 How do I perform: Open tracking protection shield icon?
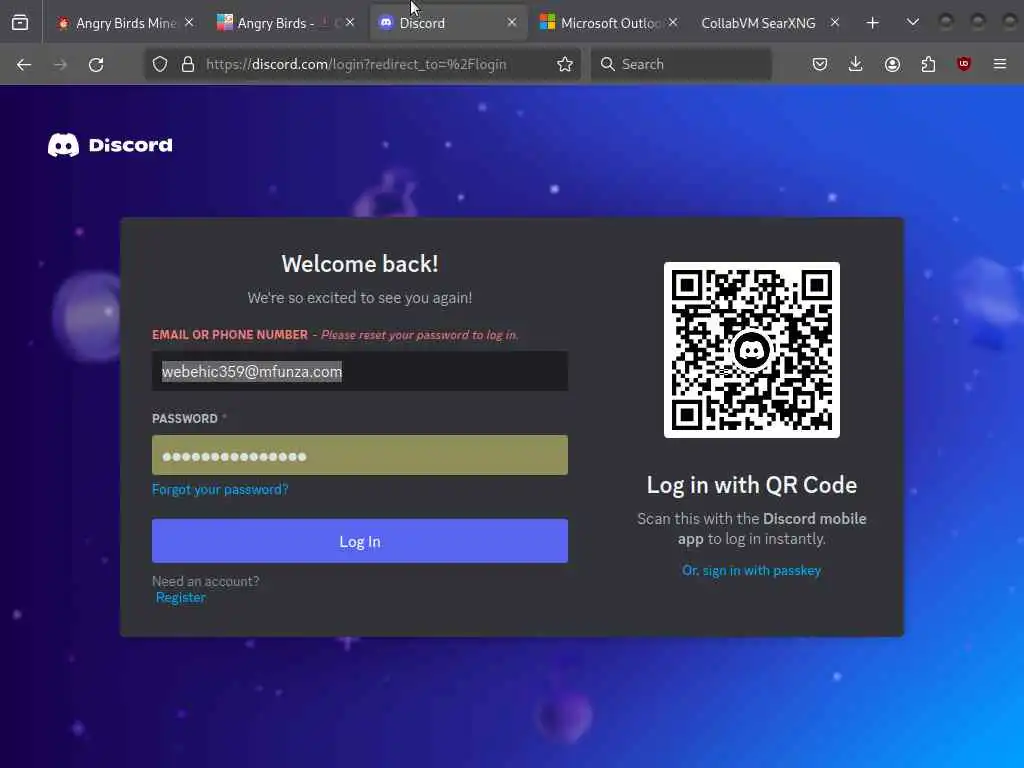[x=160, y=64]
